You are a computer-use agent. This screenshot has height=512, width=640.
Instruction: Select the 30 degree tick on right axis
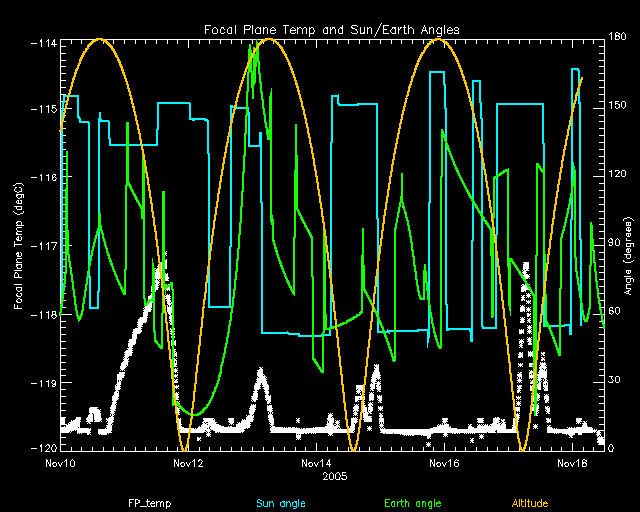click(614, 381)
